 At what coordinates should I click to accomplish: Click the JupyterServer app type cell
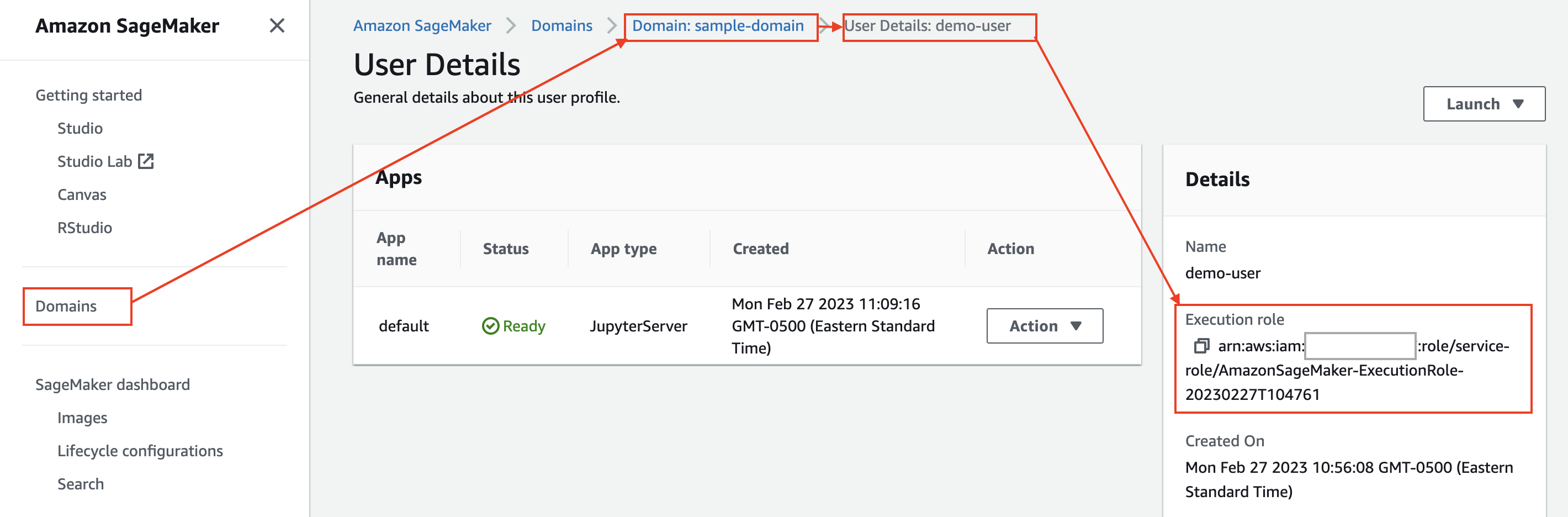pyautogui.click(x=638, y=326)
